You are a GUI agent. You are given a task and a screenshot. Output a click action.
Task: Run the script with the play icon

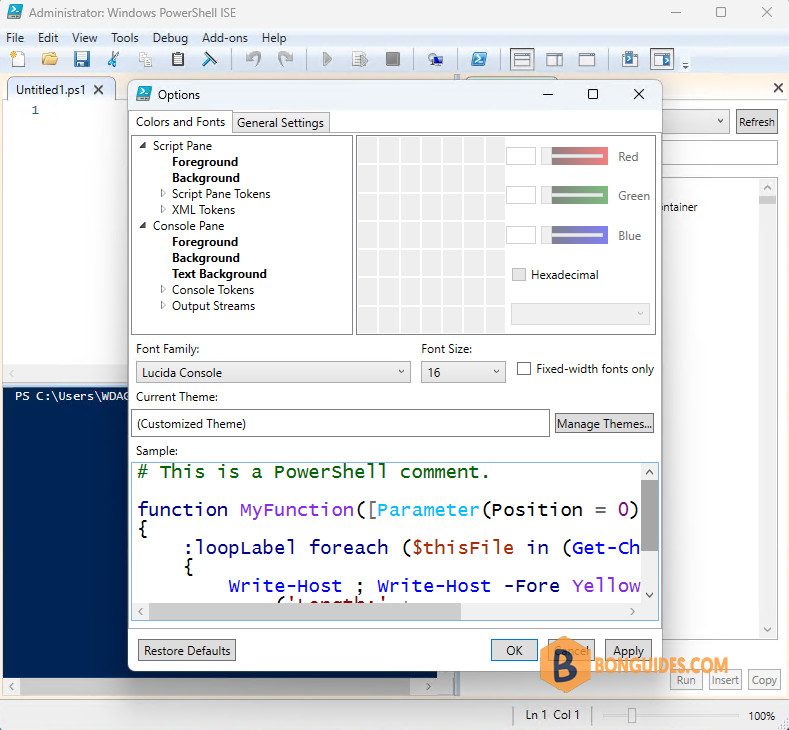point(327,59)
